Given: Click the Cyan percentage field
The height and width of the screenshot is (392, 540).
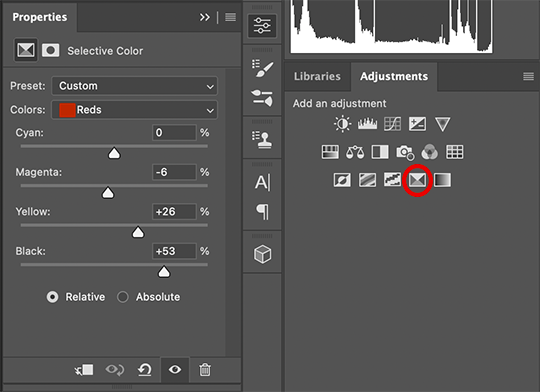Looking at the screenshot, I should (174, 133).
